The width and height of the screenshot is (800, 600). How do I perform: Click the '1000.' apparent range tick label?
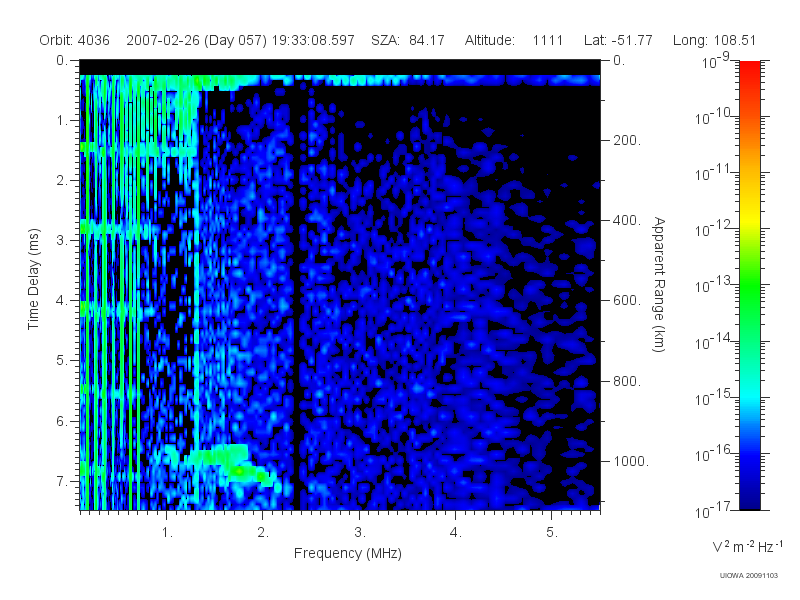631,461
